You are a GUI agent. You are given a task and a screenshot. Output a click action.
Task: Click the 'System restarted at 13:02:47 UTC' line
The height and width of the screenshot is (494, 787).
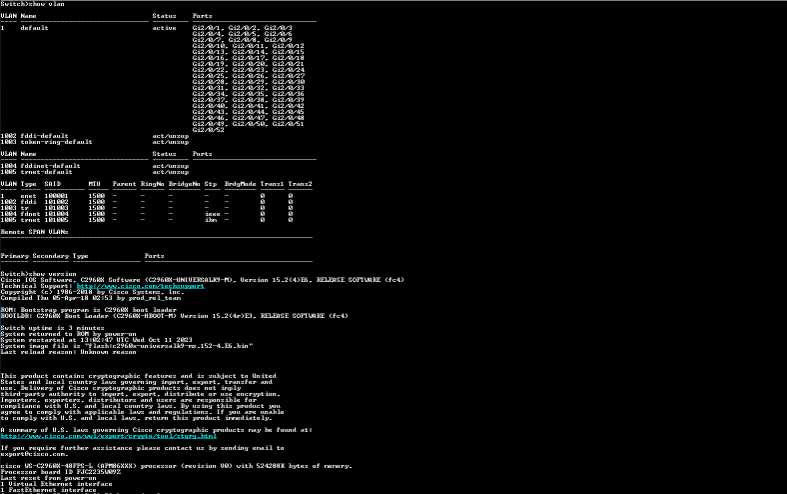[96, 340]
